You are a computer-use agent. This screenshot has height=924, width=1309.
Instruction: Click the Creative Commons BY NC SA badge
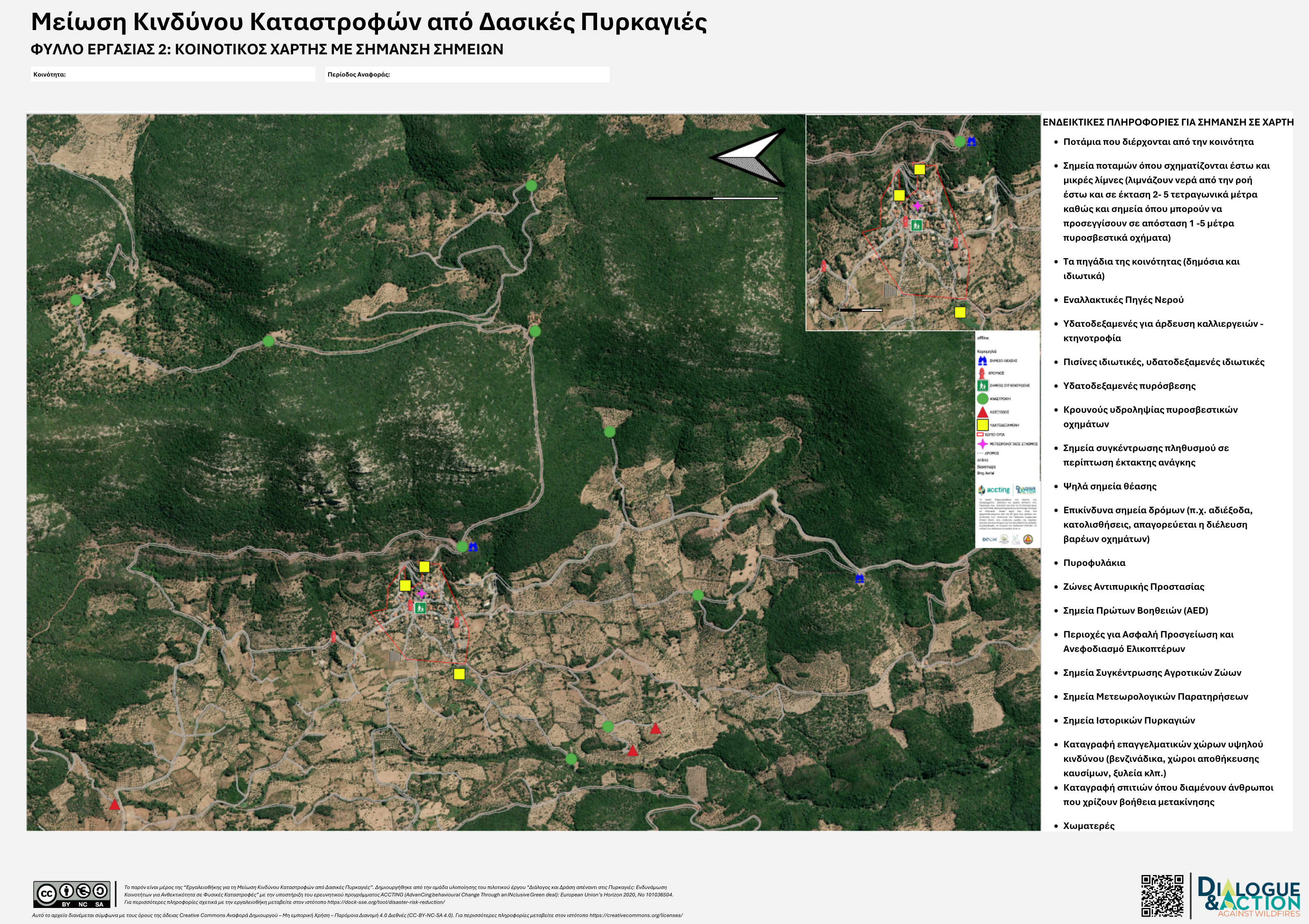(x=72, y=894)
